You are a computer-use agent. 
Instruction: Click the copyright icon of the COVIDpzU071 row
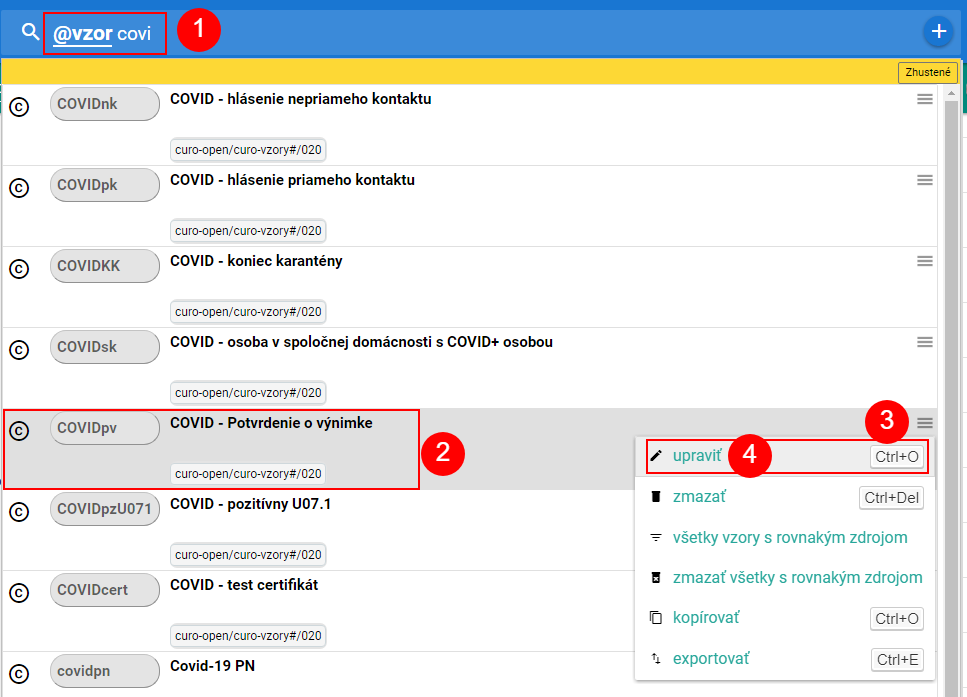point(19,512)
